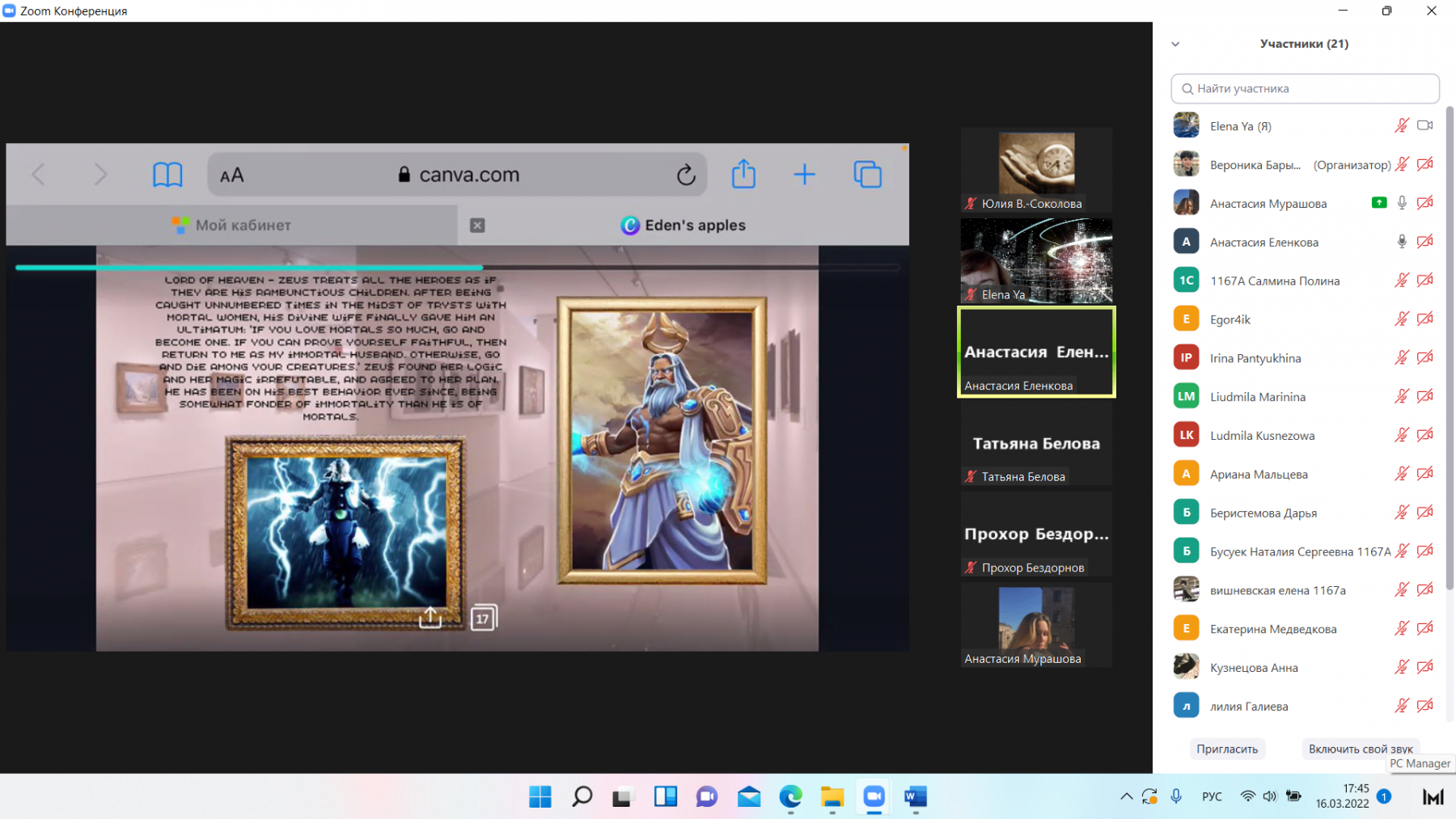Click the AA reader text-size control
This screenshot has width=1456, height=819.
pyautogui.click(x=231, y=175)
